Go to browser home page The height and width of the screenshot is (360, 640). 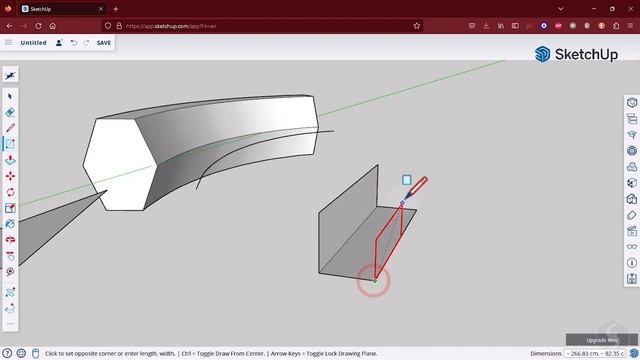tap(53, 26)
